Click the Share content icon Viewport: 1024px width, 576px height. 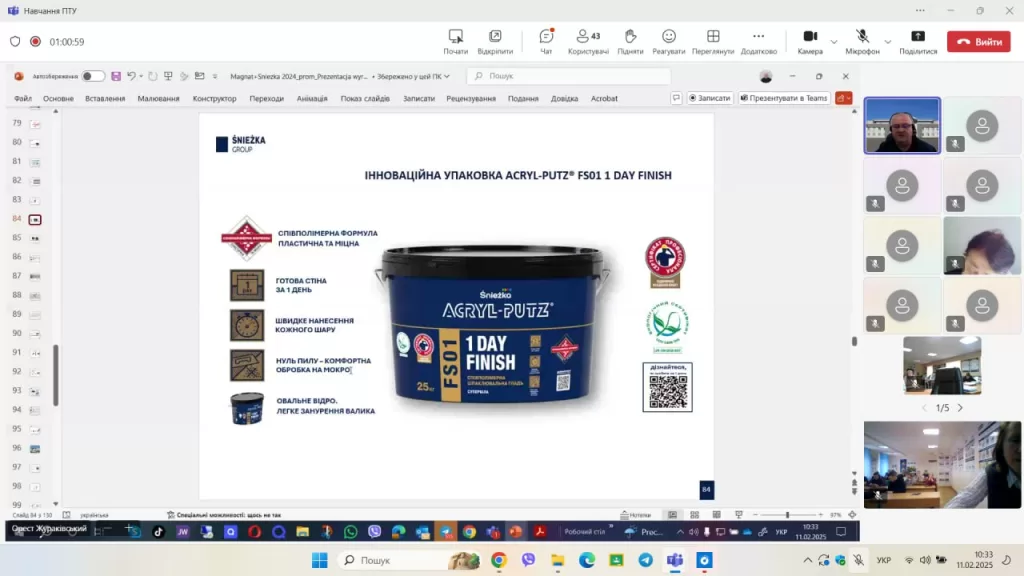click(x=917, y=41)
